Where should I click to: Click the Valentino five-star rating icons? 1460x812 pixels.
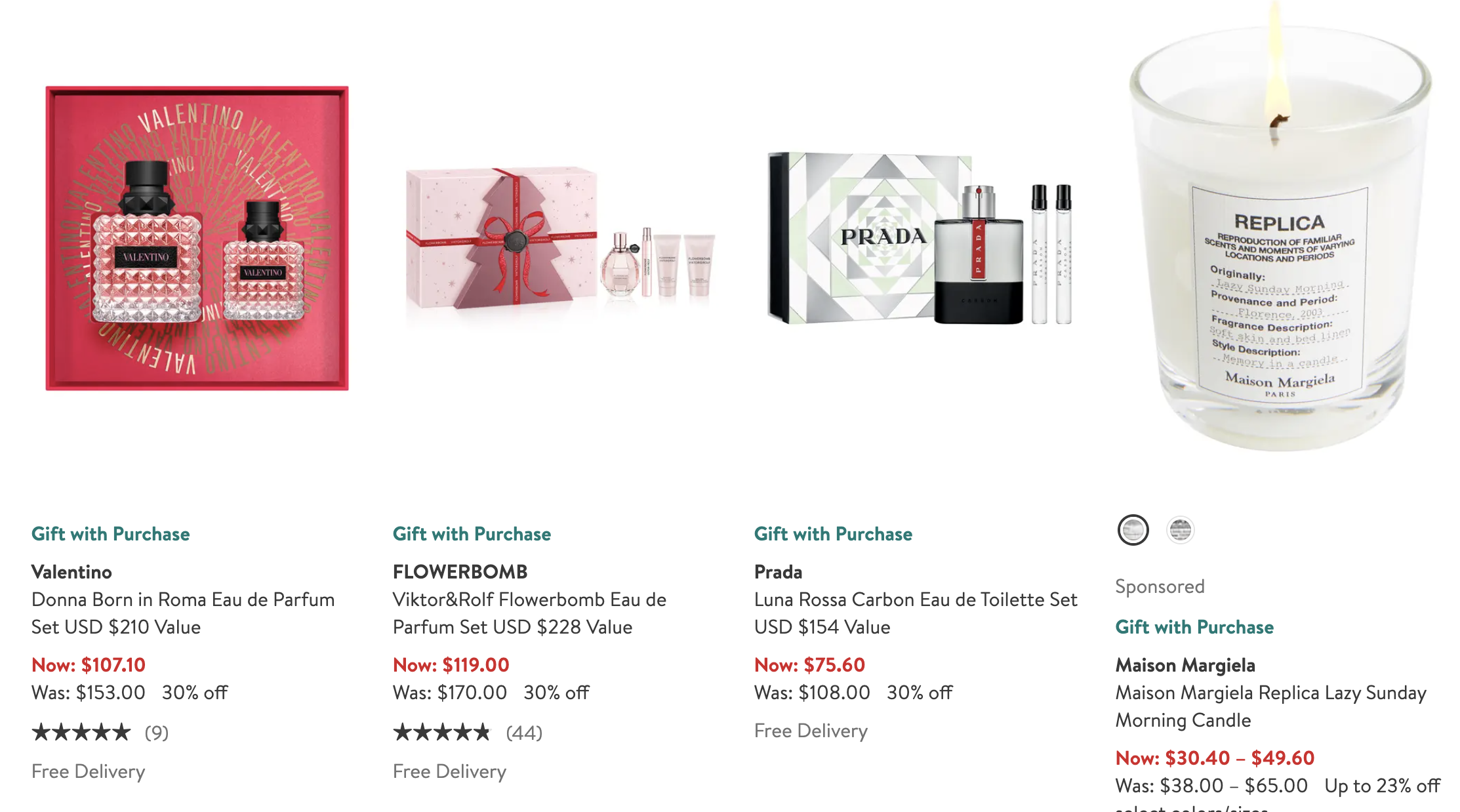pyautogui.click(x=81, y=732)
